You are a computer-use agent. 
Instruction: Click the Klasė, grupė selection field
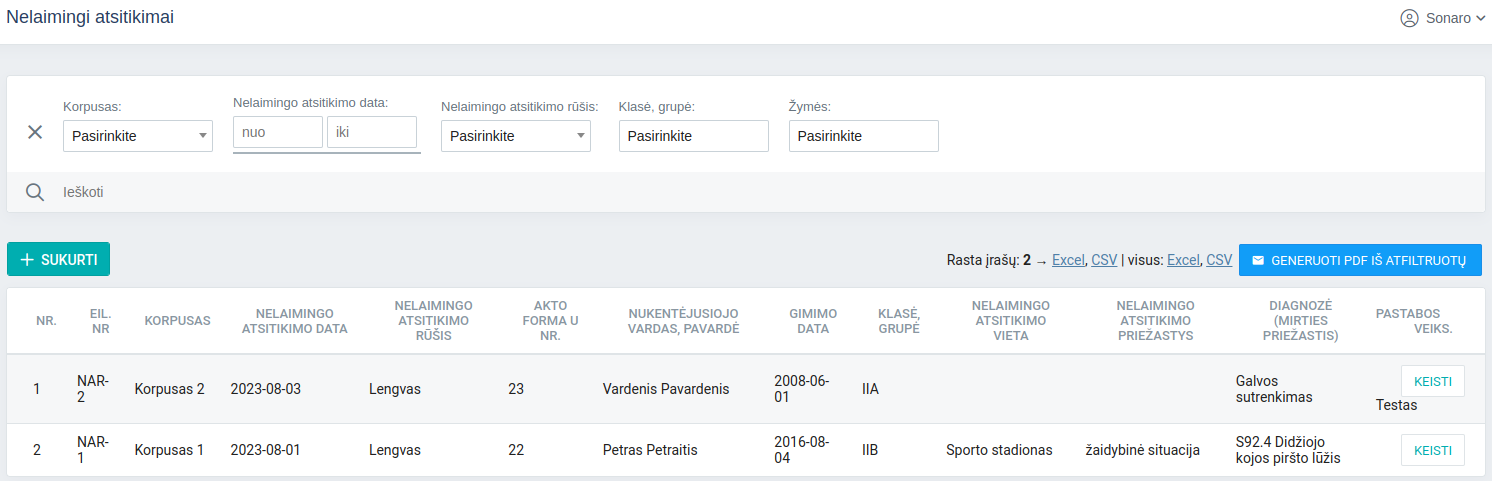(694, 136)
